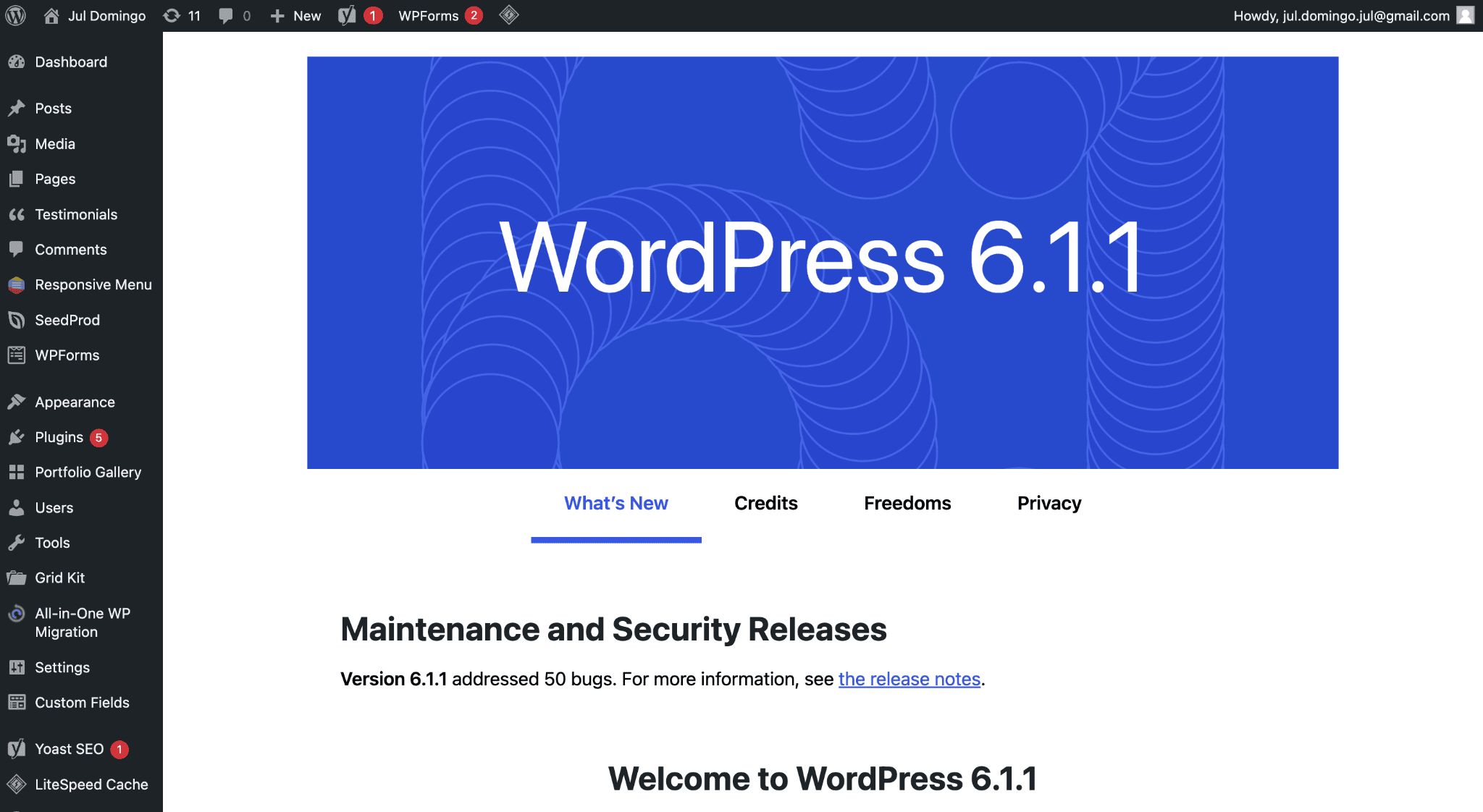
Task: Click the home icon next to Jul Domingo
Action: pos(51,15)
